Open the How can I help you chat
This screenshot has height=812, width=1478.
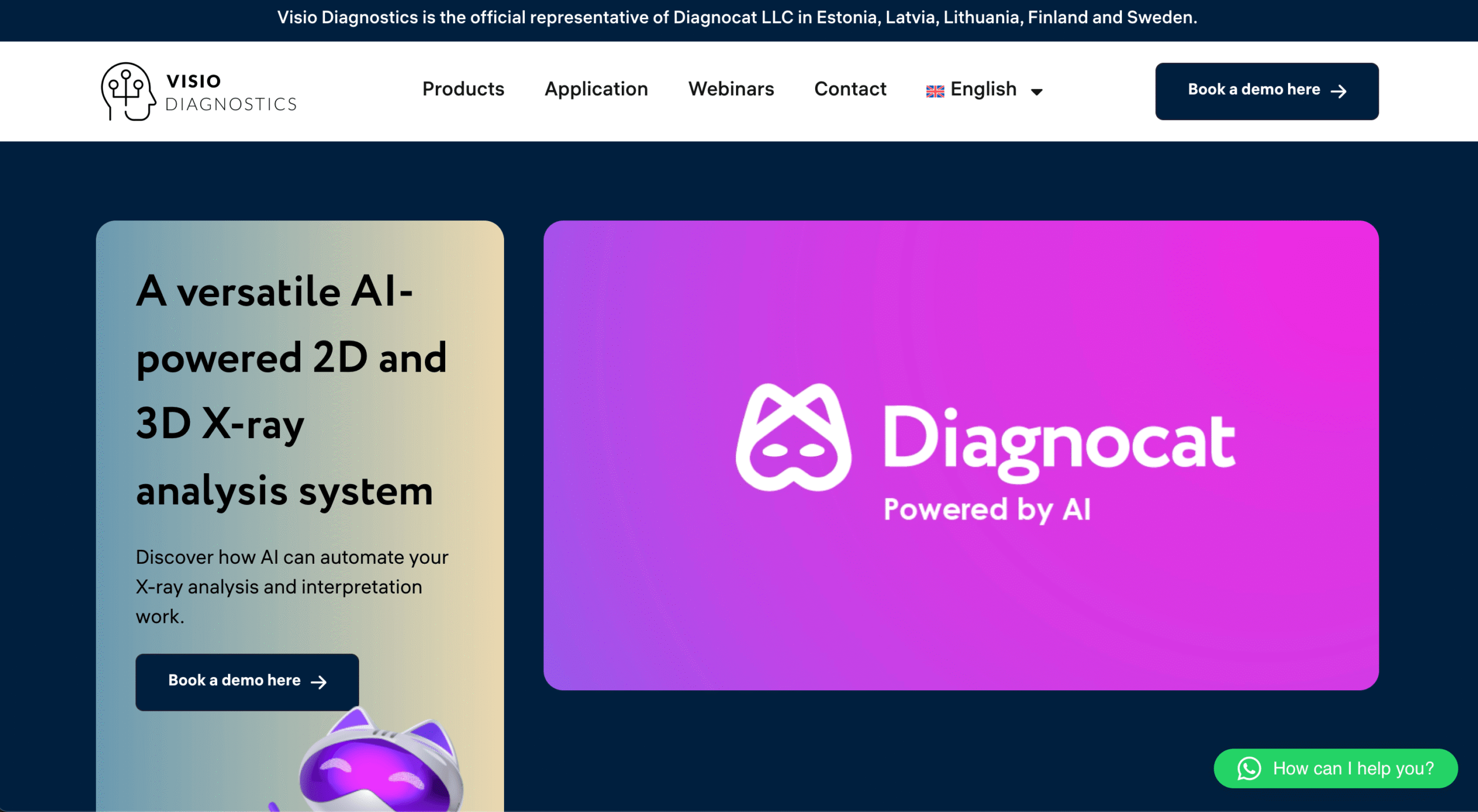[x=1335, y=768]
